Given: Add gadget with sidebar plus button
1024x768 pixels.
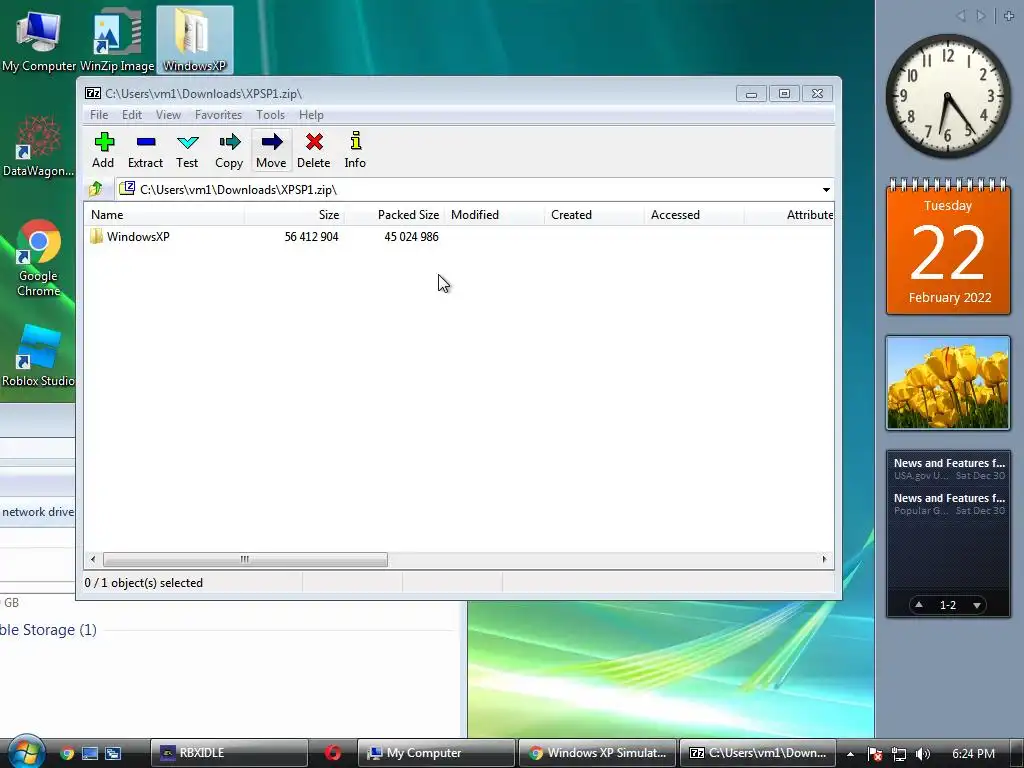Looking at the screenshot, I should tap(1009, 16).
